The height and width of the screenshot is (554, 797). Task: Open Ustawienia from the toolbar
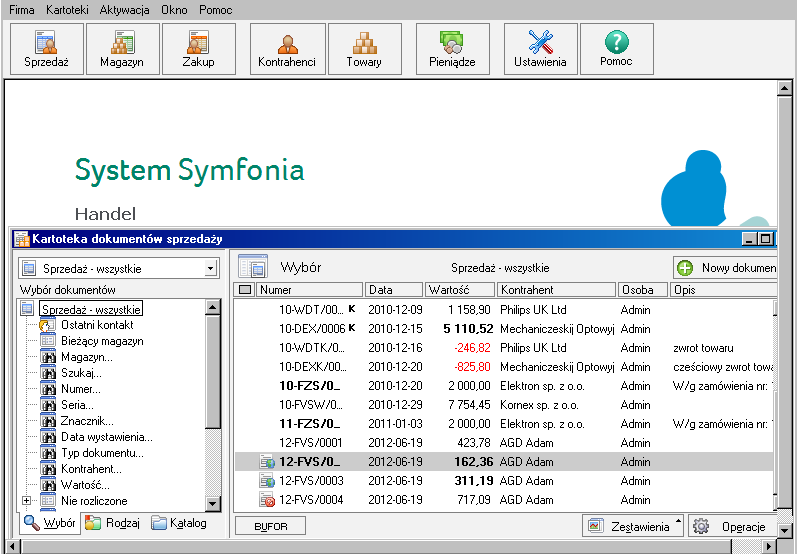[541, 49]
